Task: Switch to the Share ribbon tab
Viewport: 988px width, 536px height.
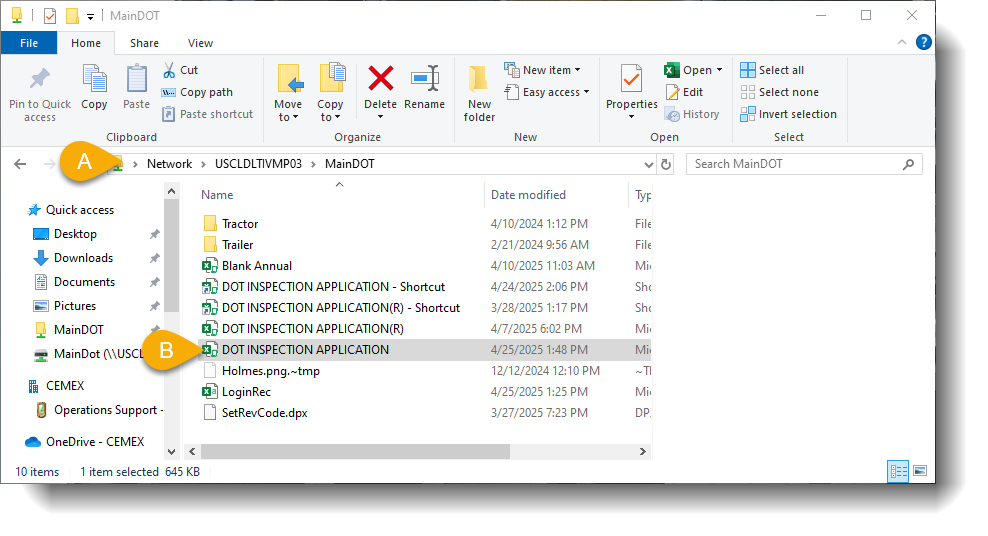Action: pos(144,43)
